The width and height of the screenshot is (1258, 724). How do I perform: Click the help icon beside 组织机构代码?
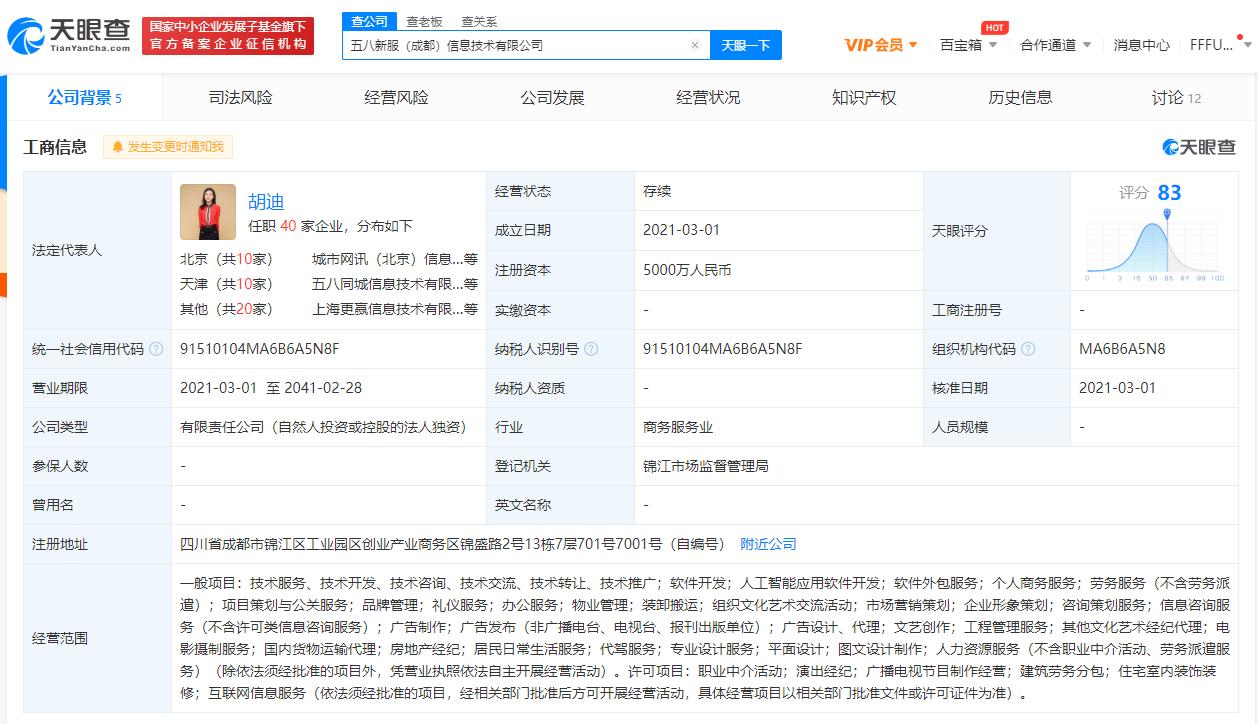click(x=1028, y=349)
